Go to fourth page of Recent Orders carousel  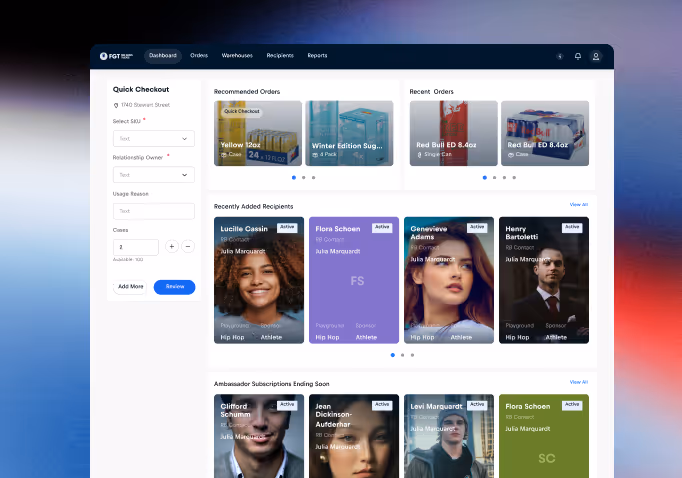click(x=514, y=177)
